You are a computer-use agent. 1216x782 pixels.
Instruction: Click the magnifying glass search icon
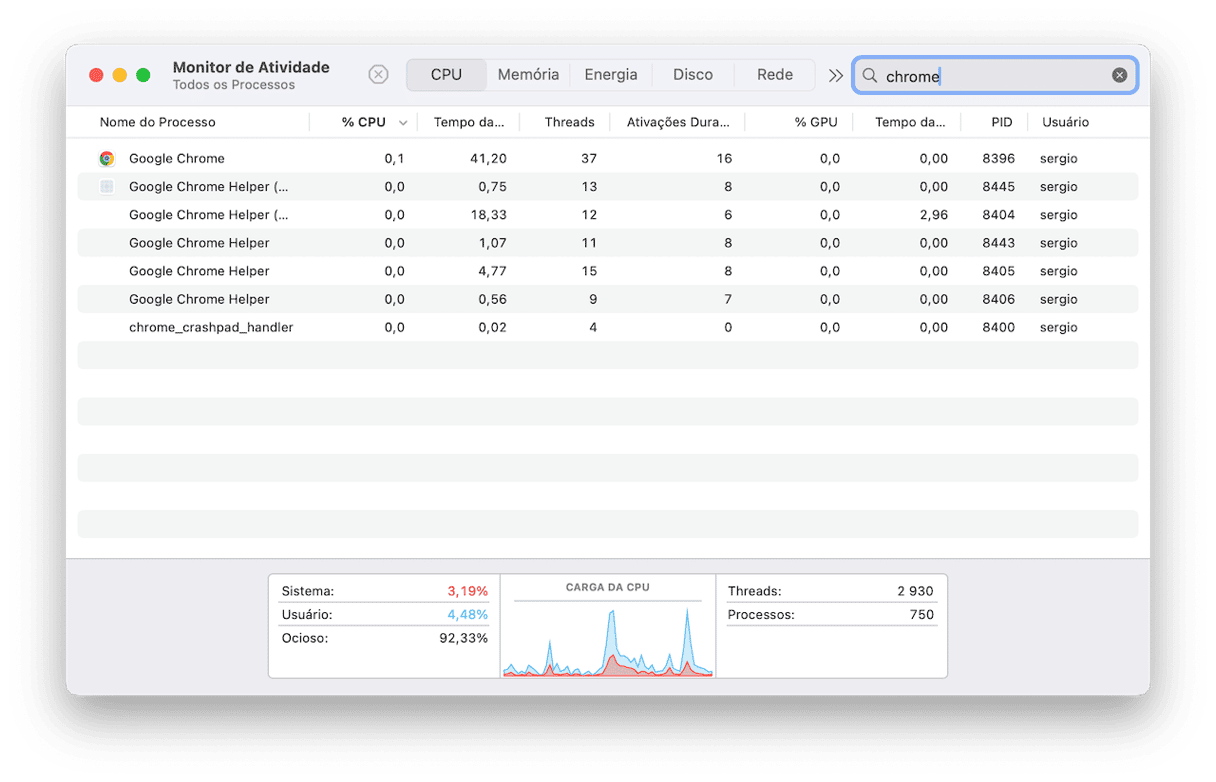[x=870, y=76]
